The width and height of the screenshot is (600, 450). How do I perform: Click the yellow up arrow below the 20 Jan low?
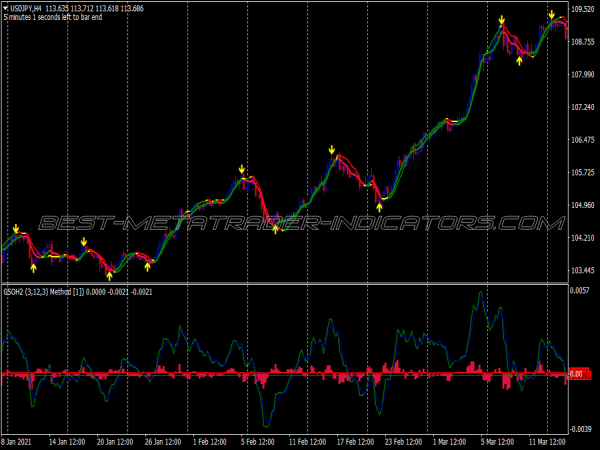[x=110, y=275]
